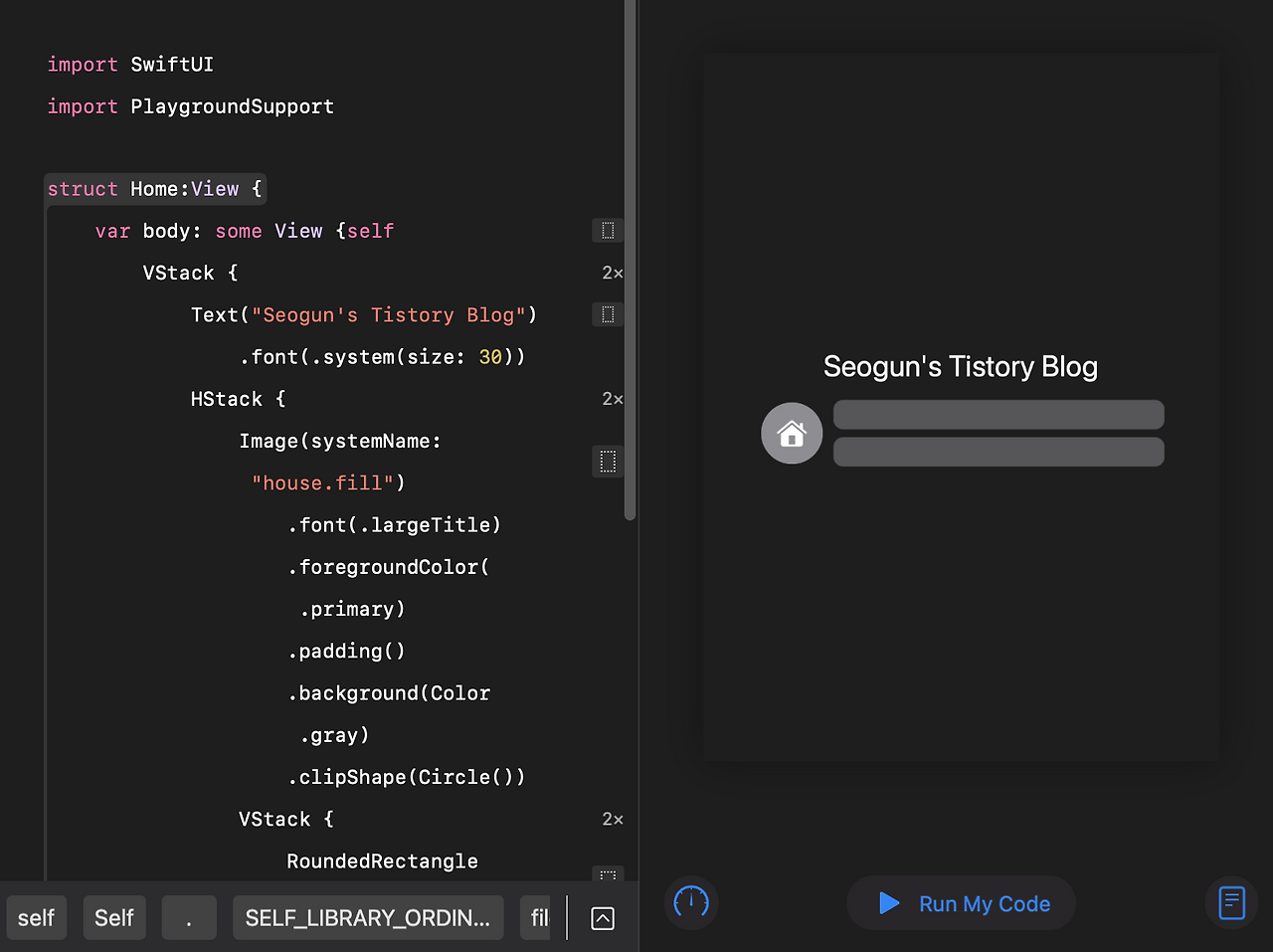Open the result viewer beside the house.fill Image
Image resolution: width=1273 pixels, height=952 pixels.
click(x=608, y=461)
